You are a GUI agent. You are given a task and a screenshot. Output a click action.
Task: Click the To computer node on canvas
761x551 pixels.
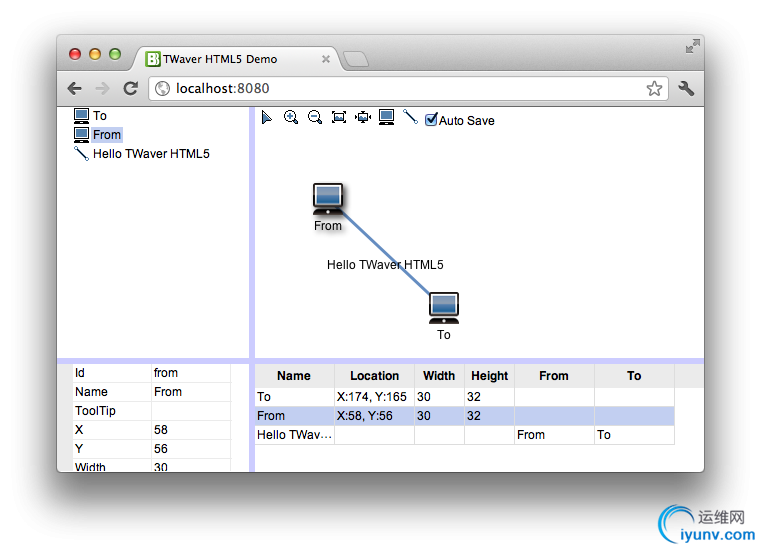pyautogui.click(x=444, y=308)
